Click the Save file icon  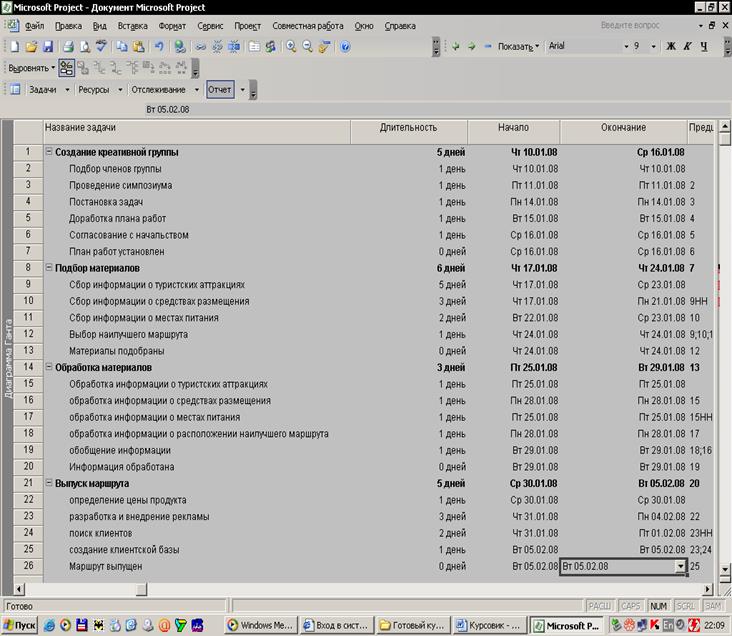click(47, 46)
